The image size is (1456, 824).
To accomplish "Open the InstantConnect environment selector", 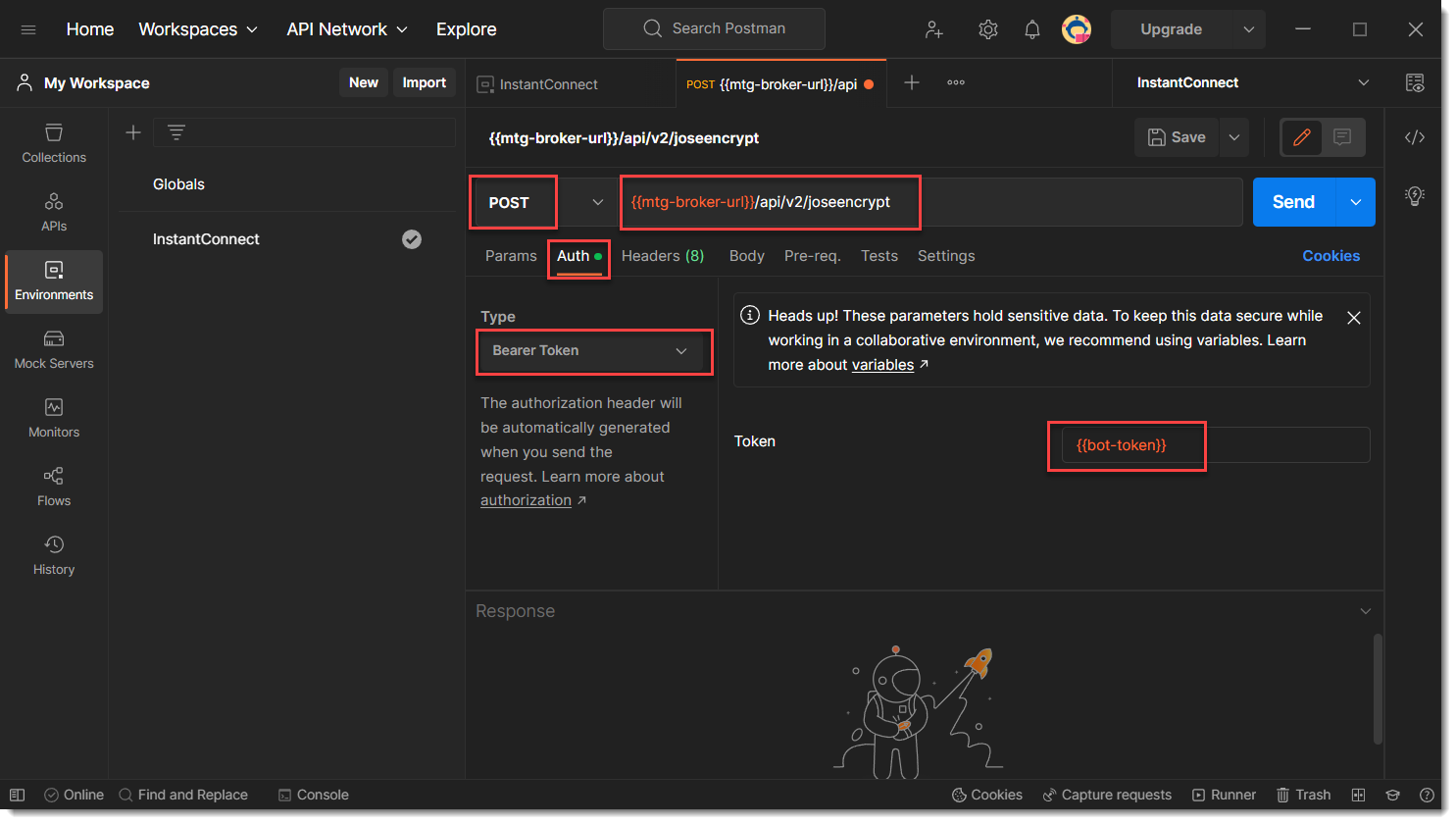I will (1253, 83).
